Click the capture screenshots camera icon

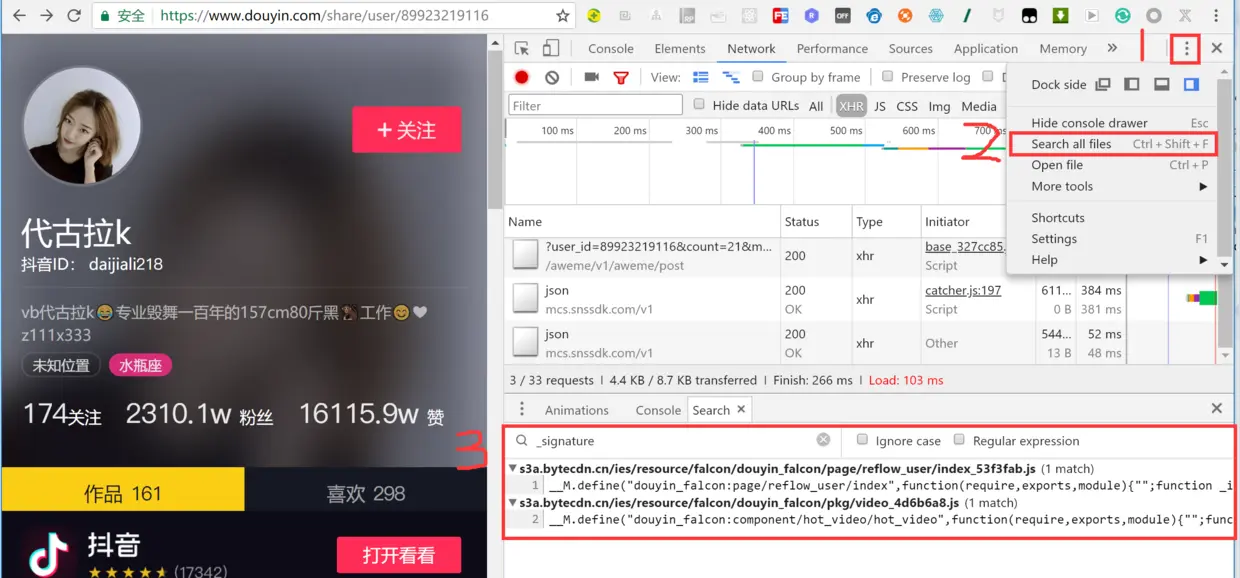[x=591, y=77]
